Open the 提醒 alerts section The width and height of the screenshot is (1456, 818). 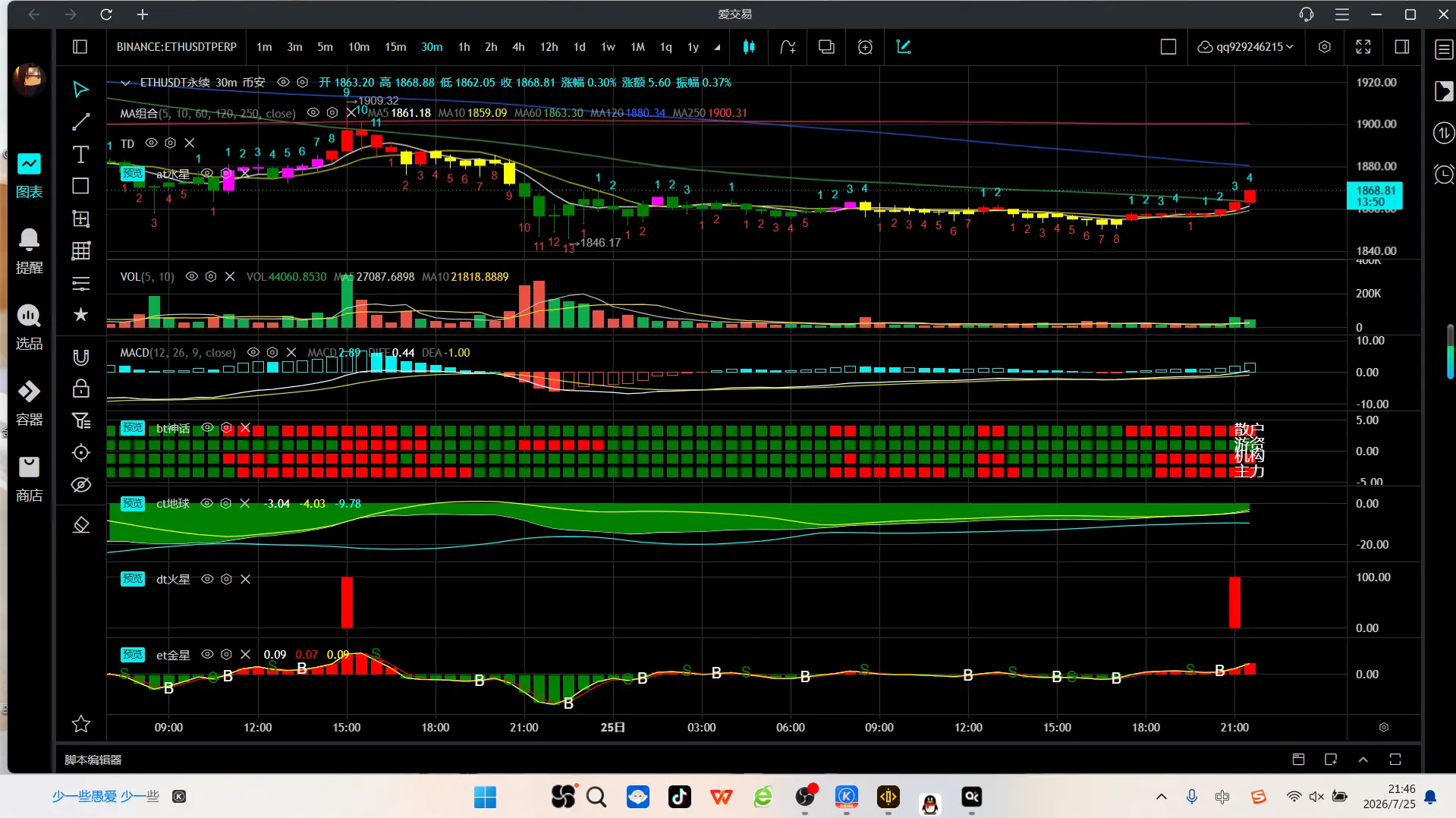coord(29,252)
